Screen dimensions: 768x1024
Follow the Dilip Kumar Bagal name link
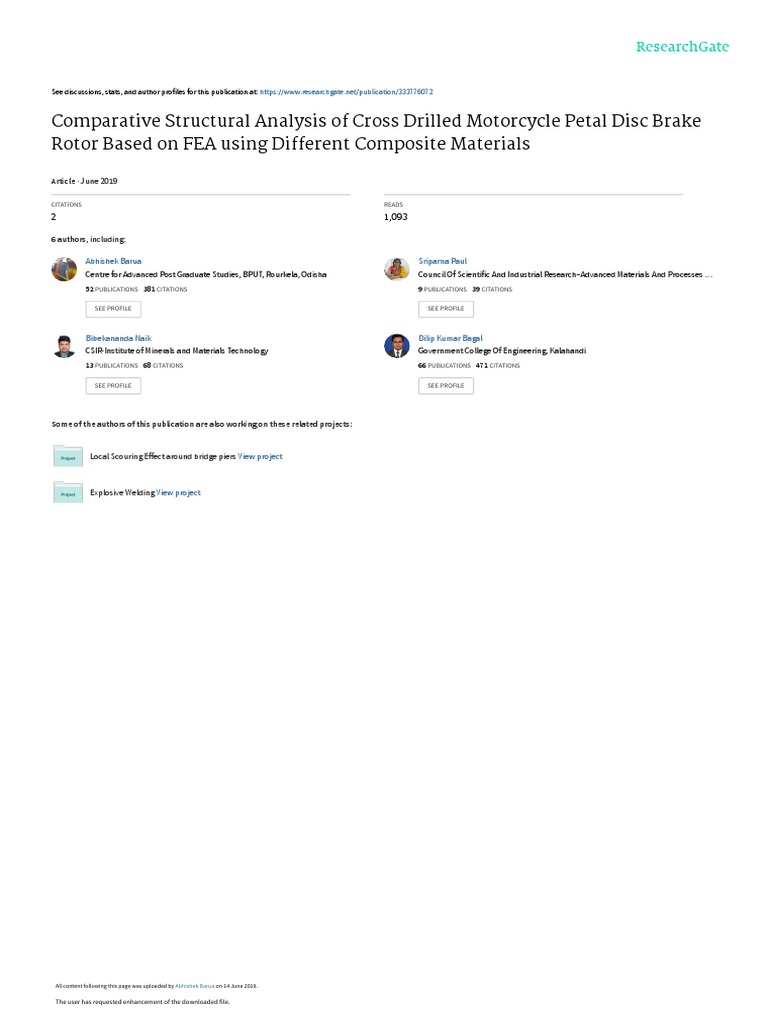click(x=450, y=338)
